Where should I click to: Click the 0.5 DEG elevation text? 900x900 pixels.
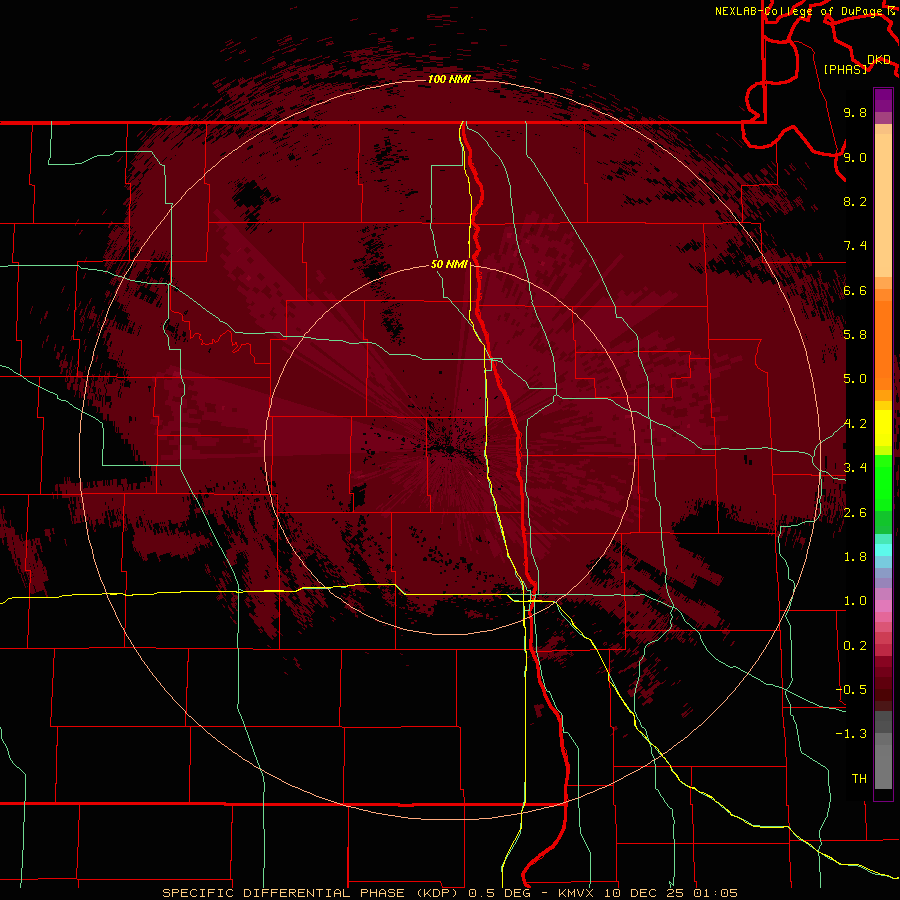click(501, 893)
